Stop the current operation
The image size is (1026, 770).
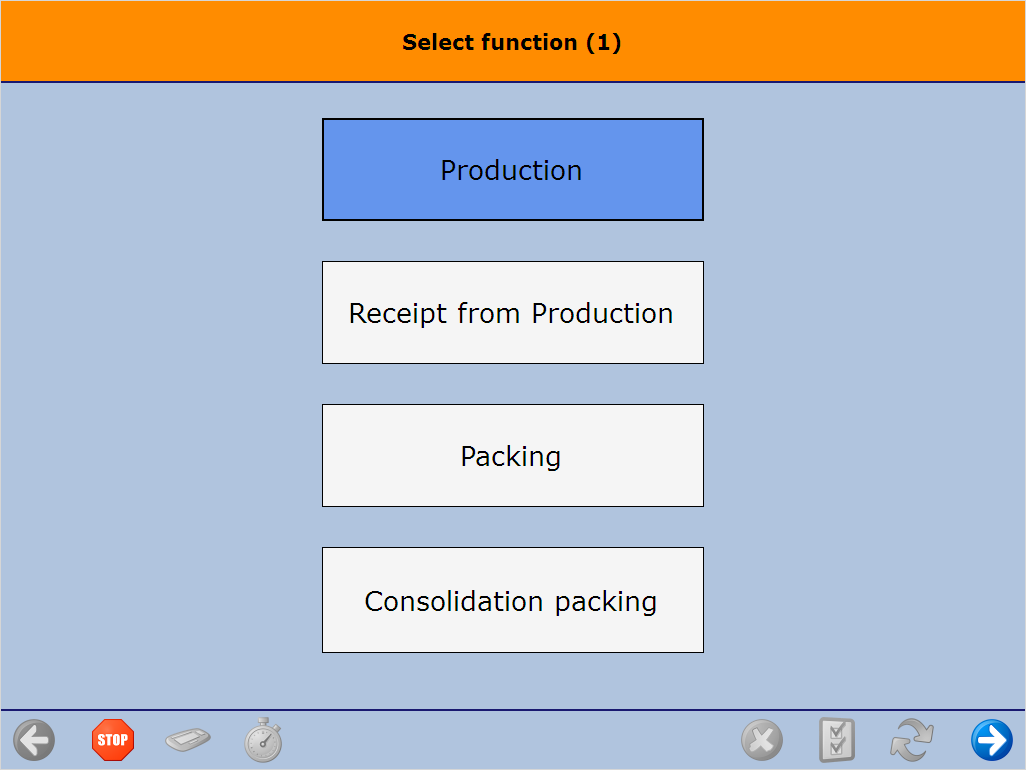[112, 740]
